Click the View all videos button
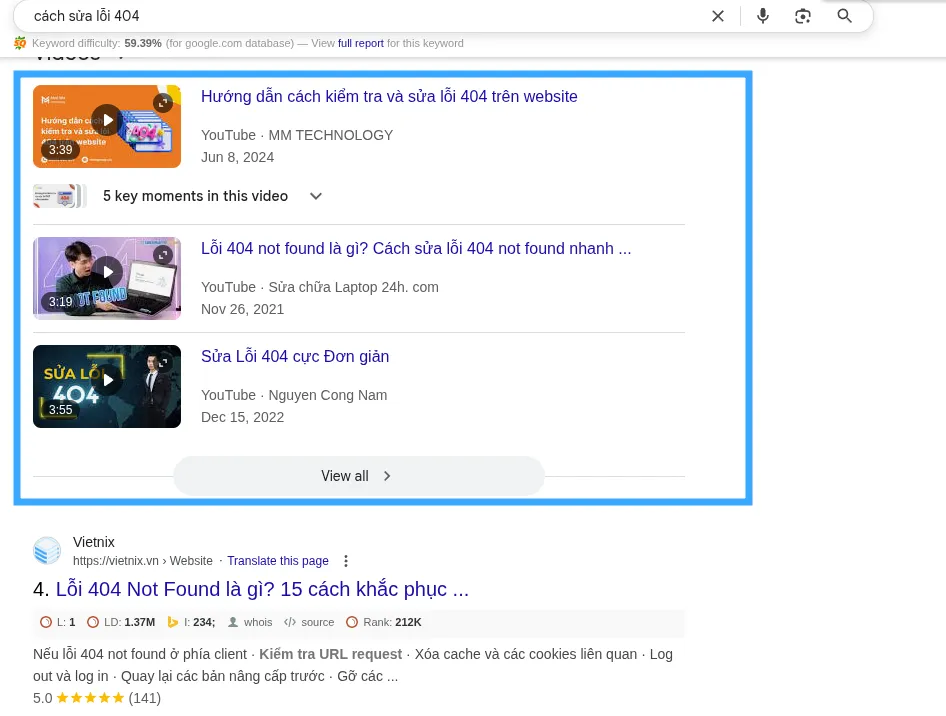 (x=358, y=475)
